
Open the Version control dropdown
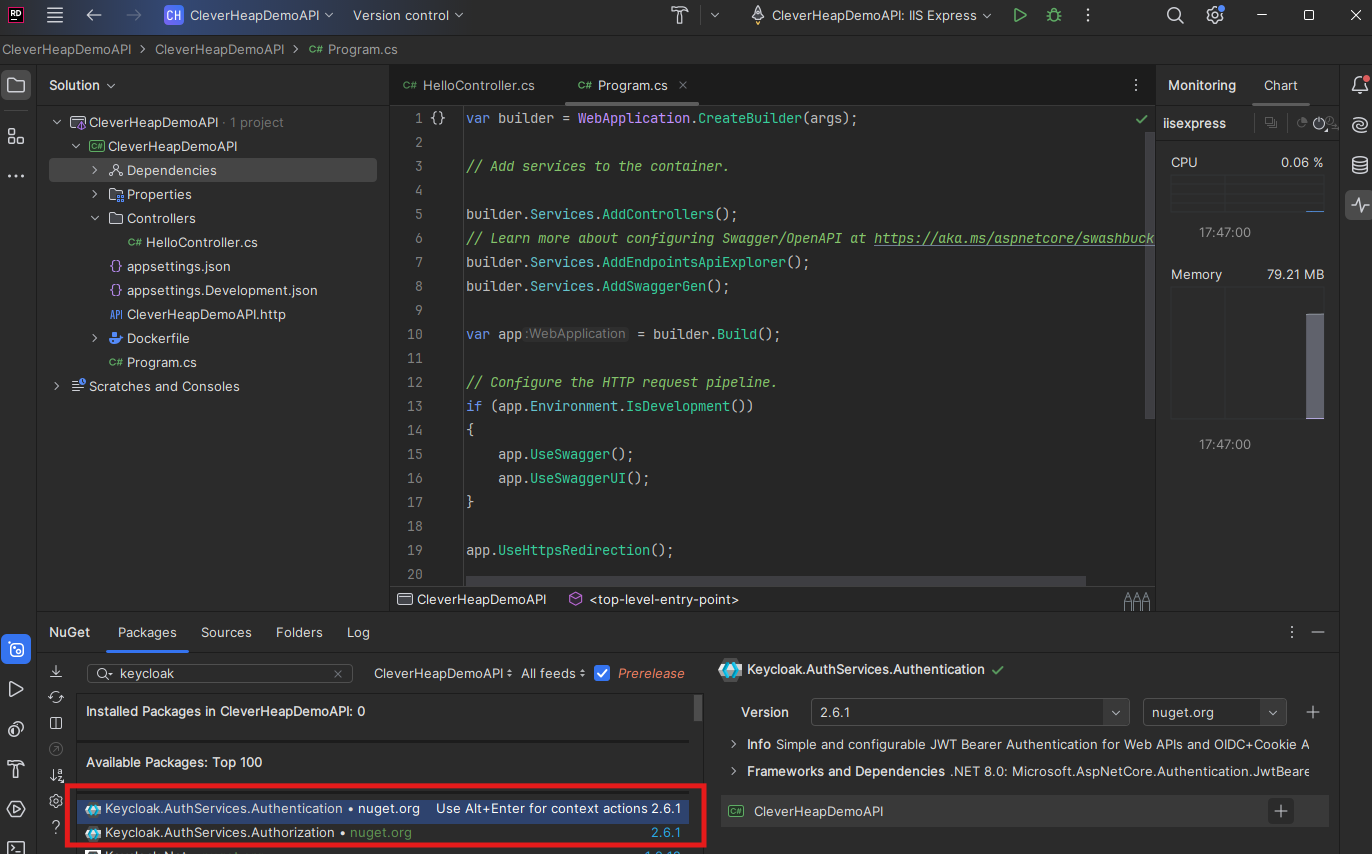pyautogui.click(x=406, y=15)
